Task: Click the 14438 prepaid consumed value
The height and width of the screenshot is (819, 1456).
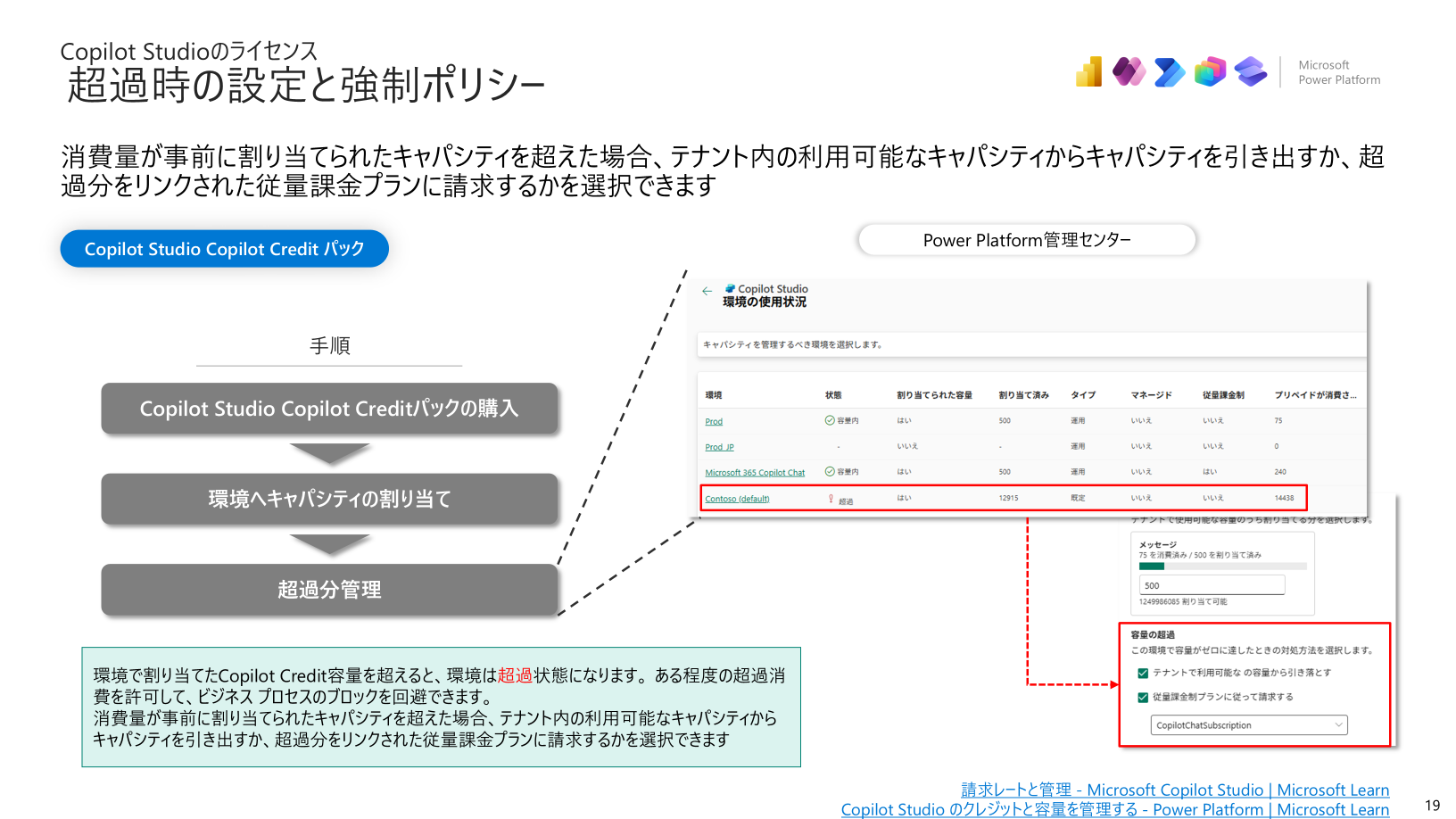Action: 1284,498
